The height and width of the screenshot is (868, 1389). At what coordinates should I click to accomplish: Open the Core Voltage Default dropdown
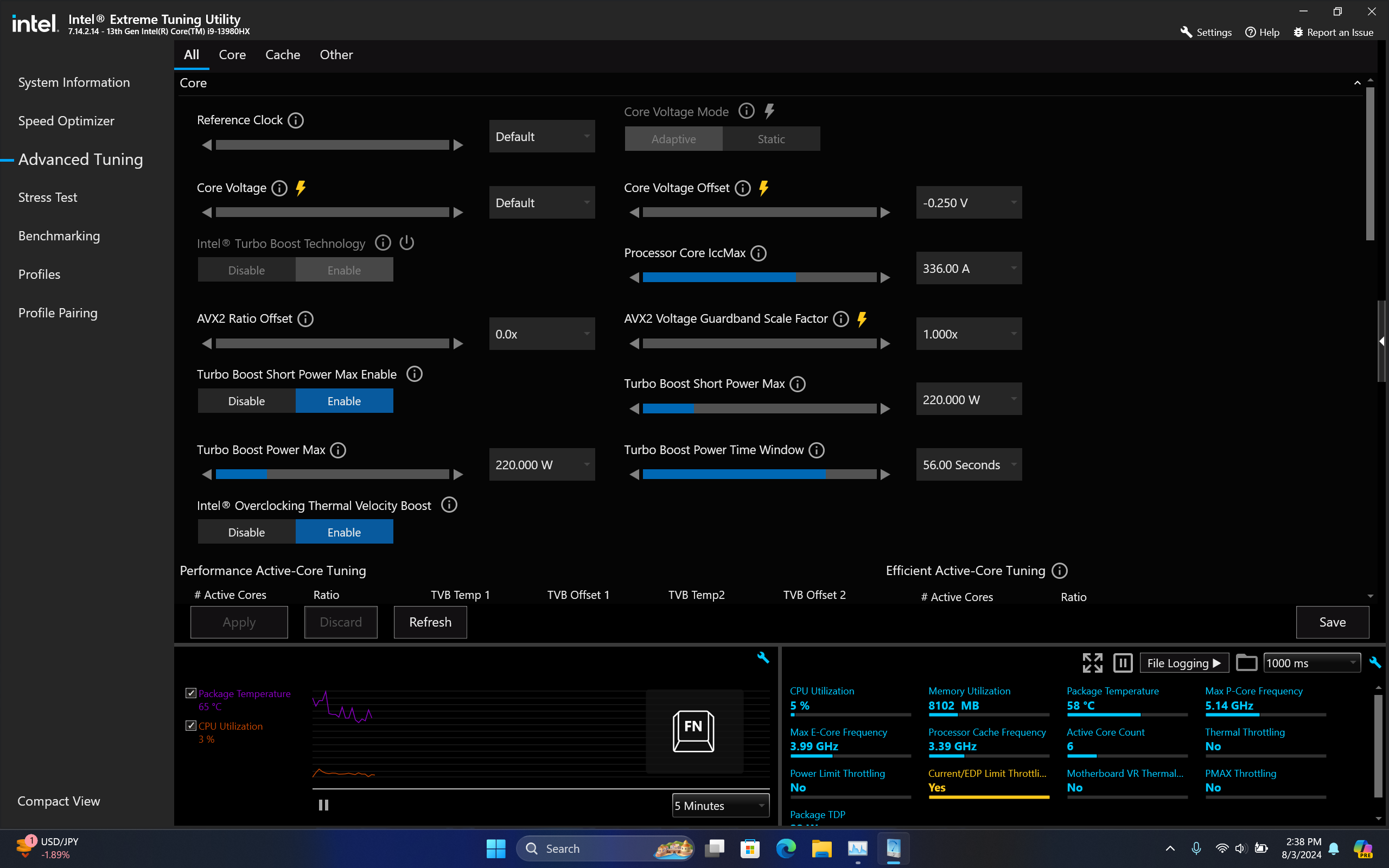coord(542,202)
